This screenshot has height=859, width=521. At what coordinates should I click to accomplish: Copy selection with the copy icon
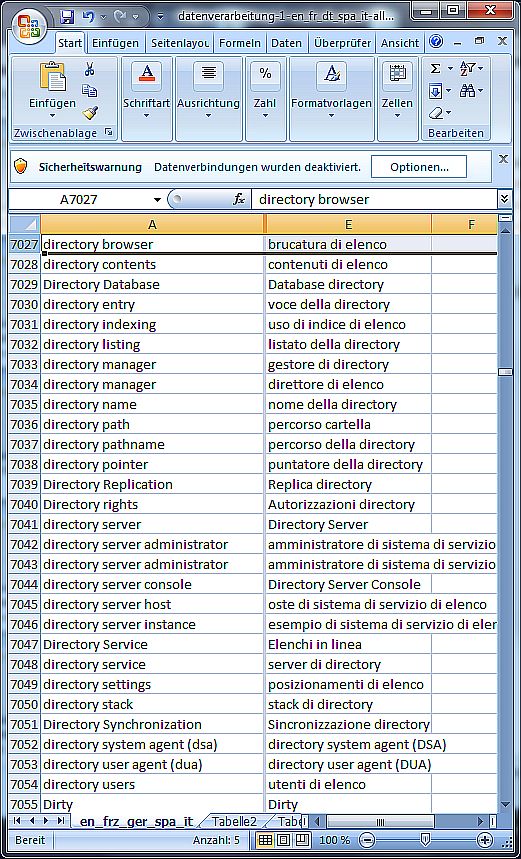(x=89, y=90)
